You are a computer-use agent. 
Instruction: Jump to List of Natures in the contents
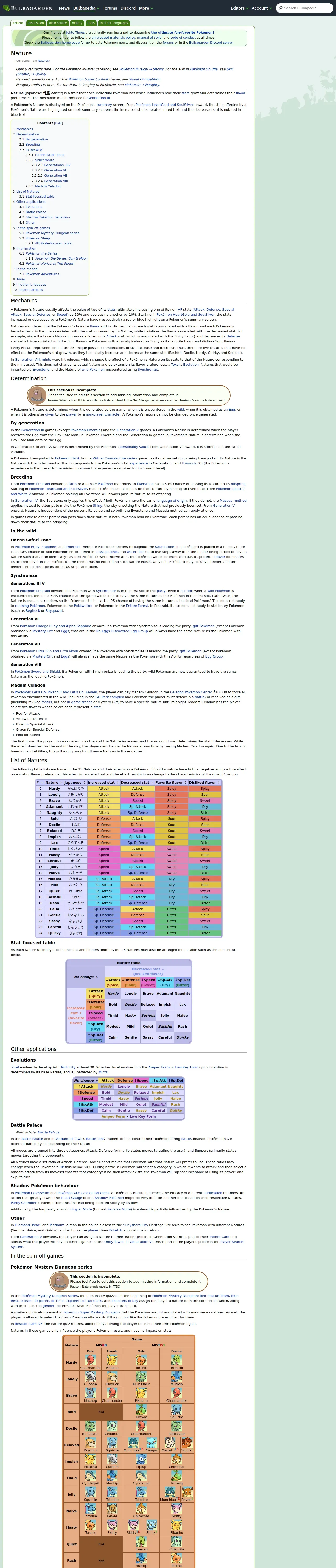[28, 192]
